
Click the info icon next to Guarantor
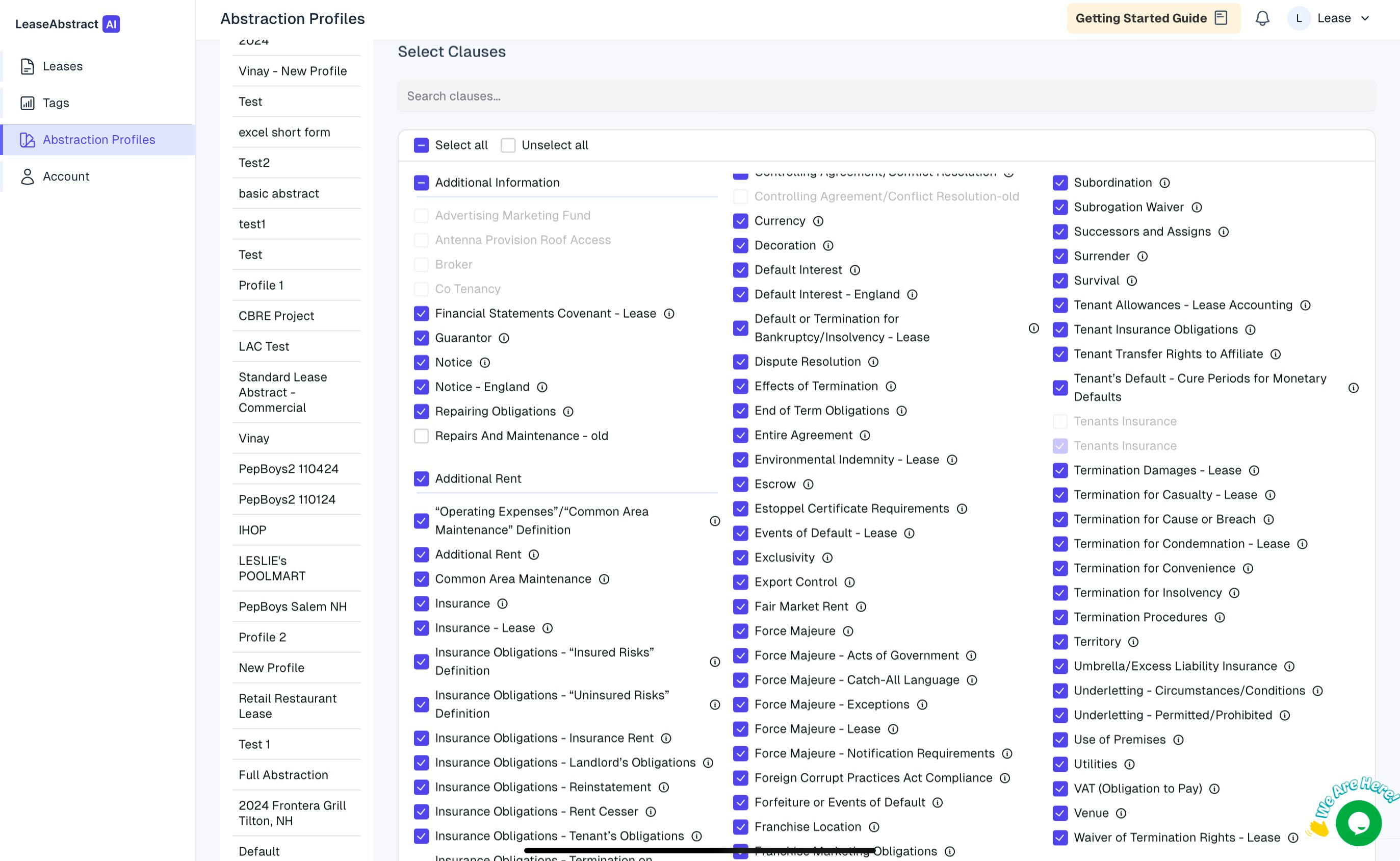[x=504, y=338]
